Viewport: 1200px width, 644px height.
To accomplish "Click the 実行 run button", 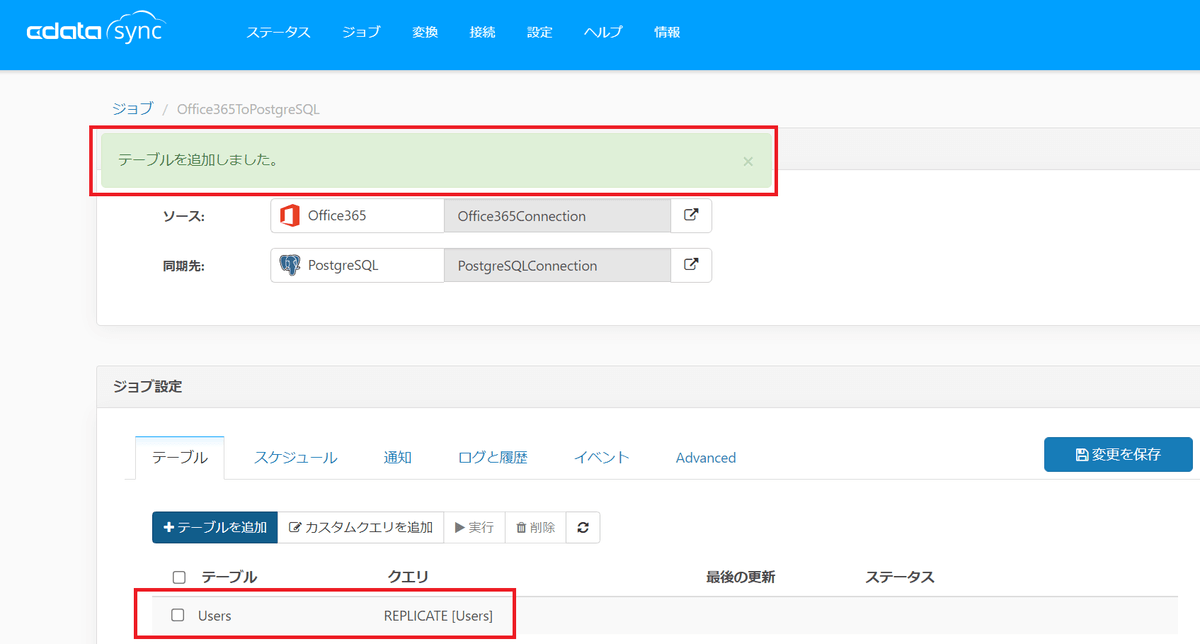I will coord(474,527).
